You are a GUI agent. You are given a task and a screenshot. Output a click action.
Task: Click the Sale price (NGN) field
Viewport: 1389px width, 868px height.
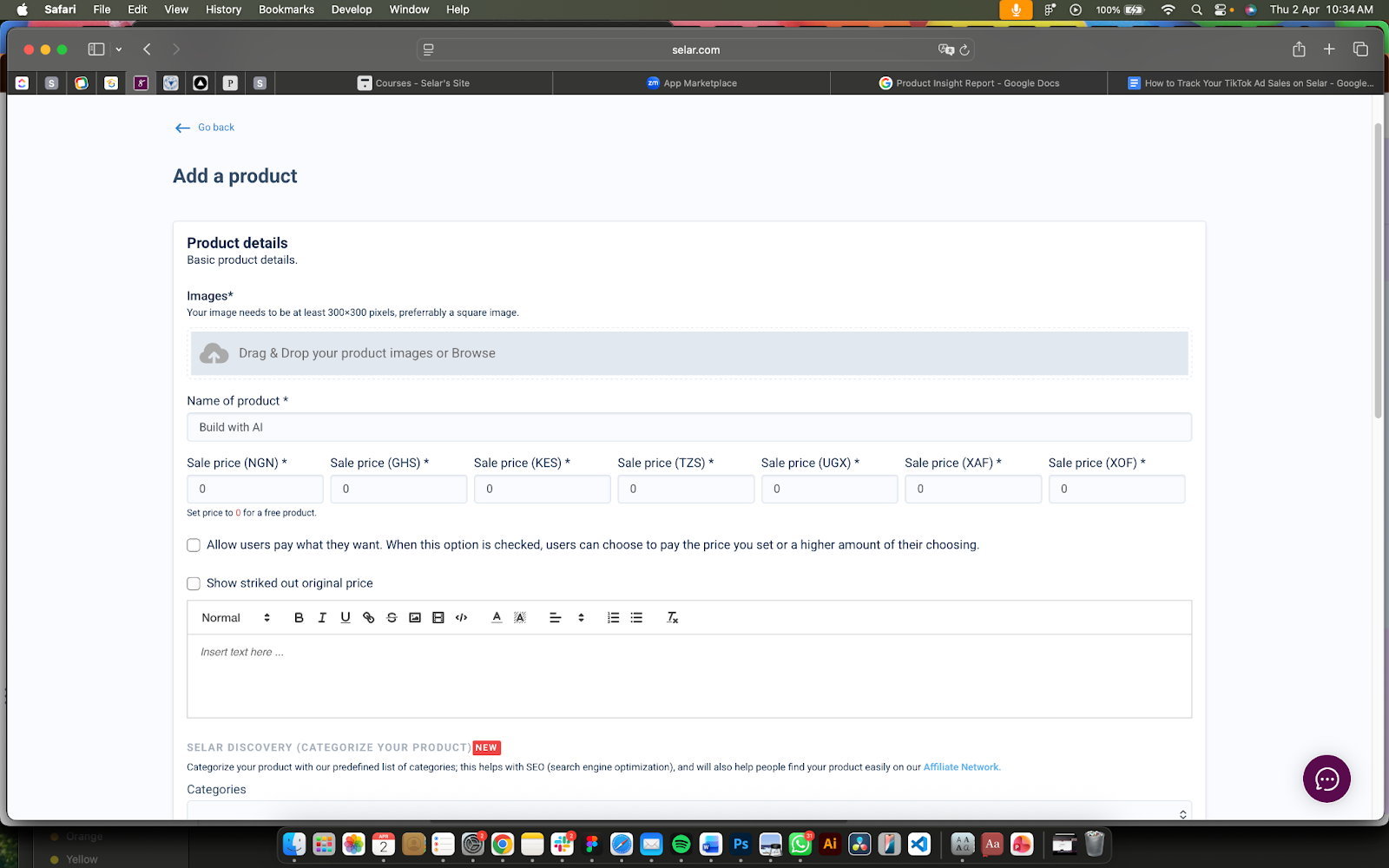(x=254, y=489)
